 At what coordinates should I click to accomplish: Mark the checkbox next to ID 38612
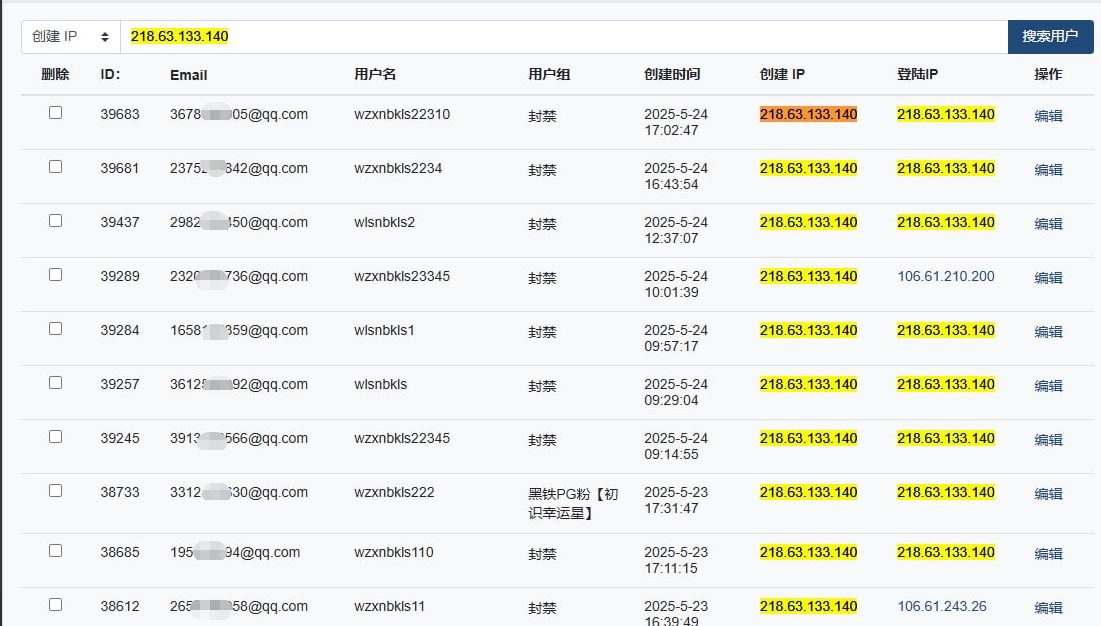55,605
